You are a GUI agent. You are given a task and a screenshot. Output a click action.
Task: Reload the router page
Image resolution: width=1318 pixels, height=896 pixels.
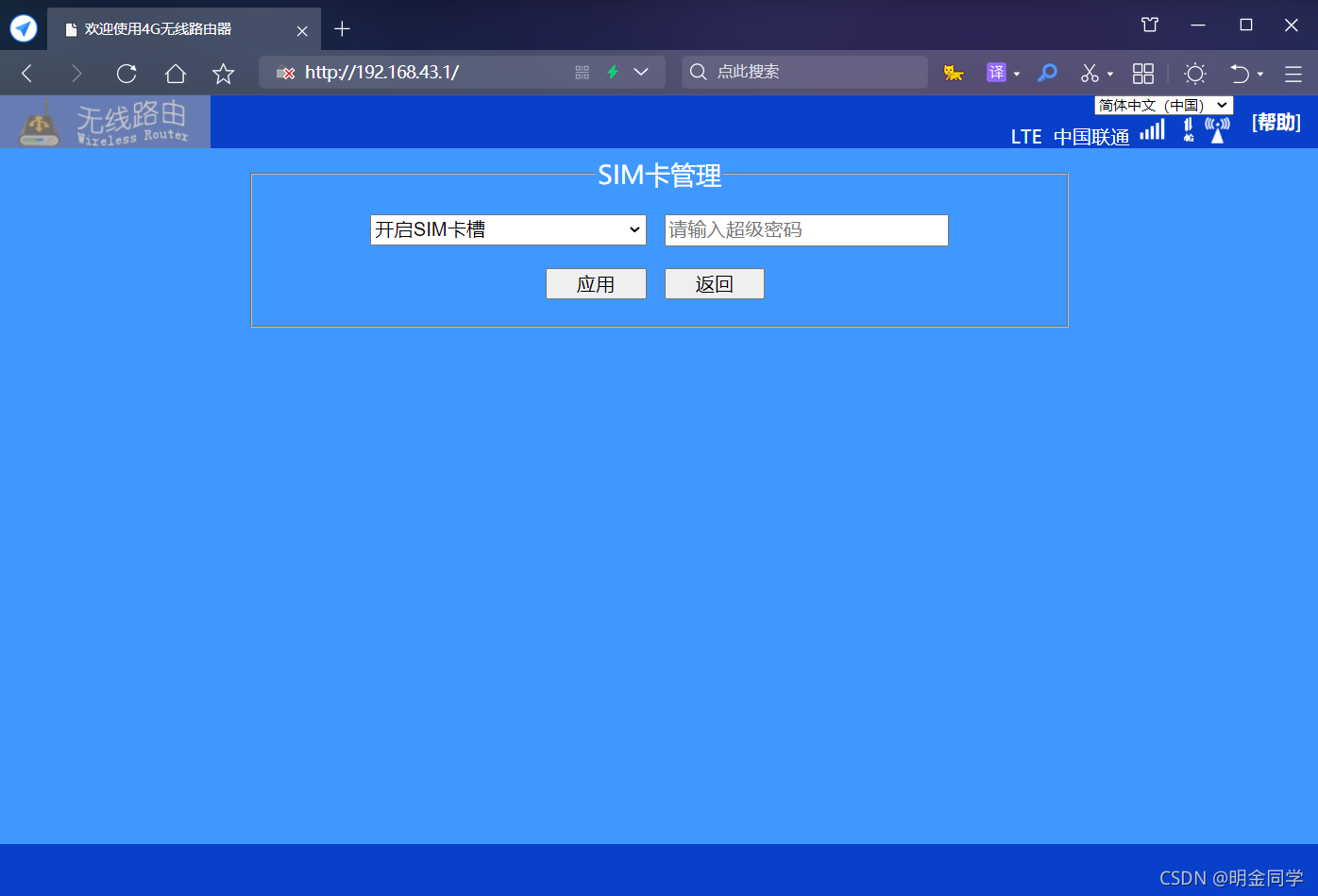tap(127, 74)
